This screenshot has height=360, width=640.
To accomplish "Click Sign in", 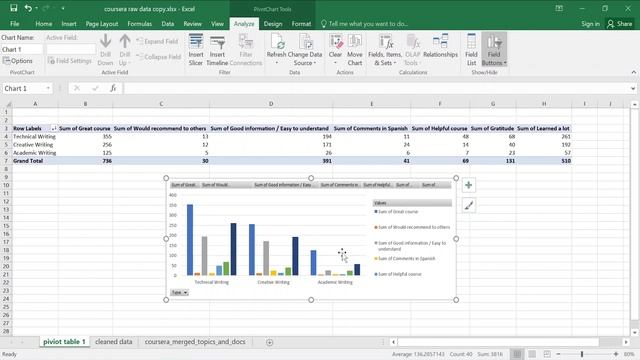I will [590, 24].
